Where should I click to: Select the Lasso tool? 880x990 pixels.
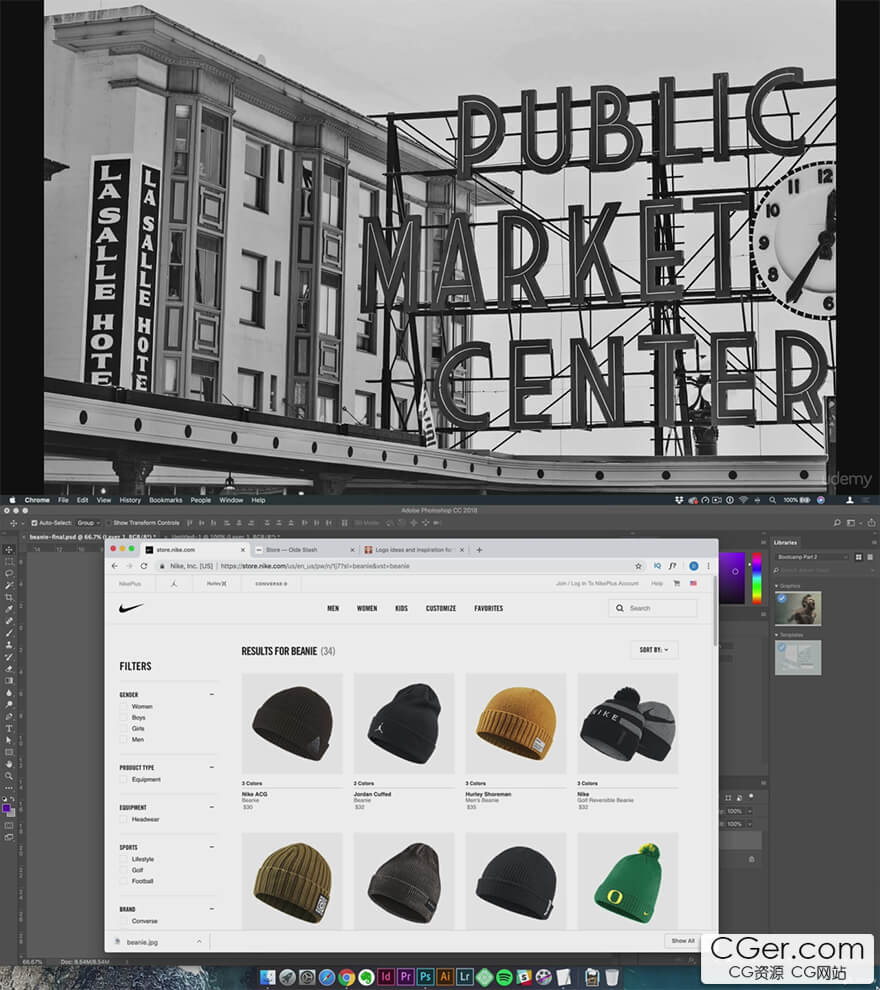coord(9,573)
